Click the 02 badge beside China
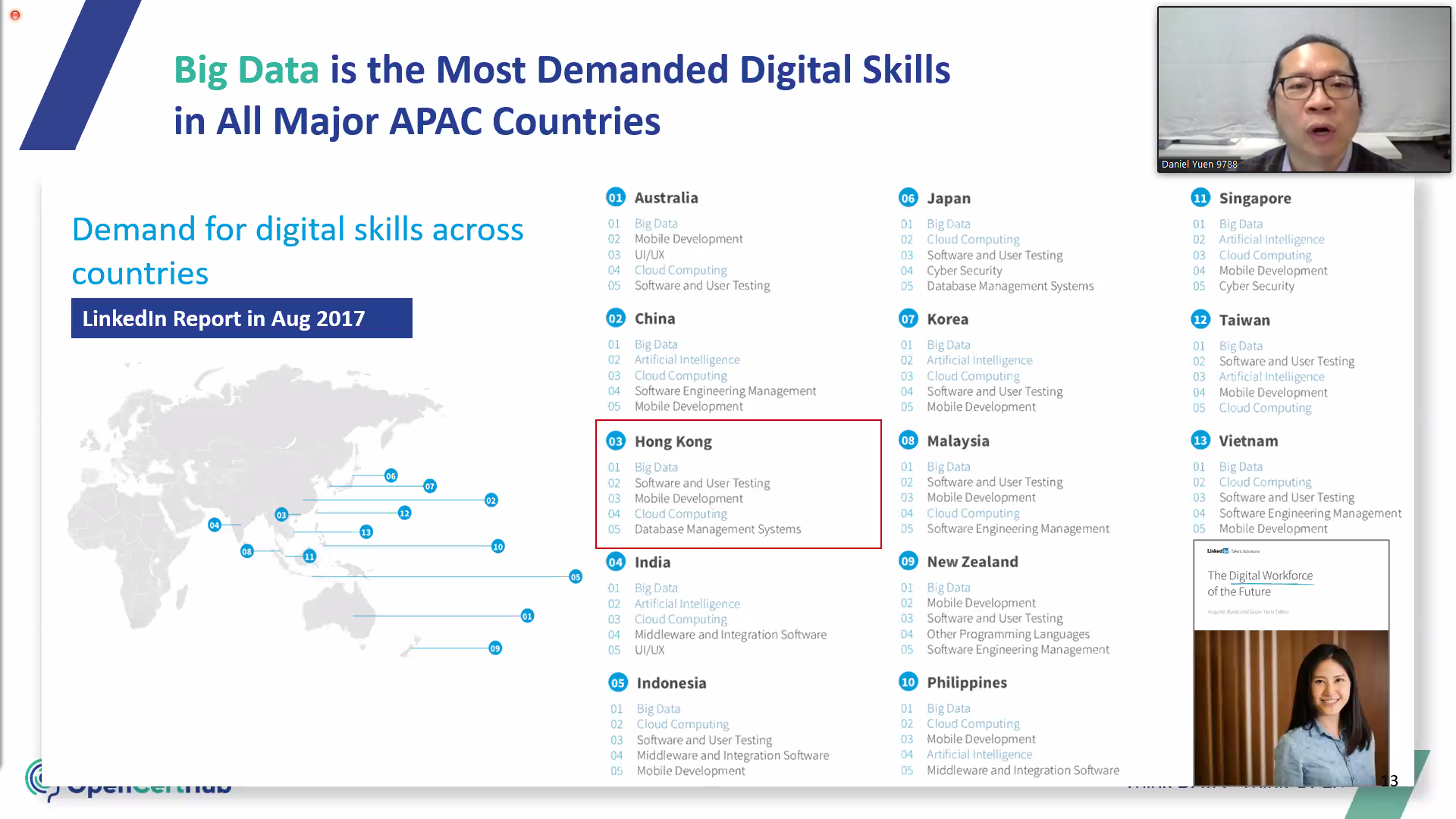 615,318
